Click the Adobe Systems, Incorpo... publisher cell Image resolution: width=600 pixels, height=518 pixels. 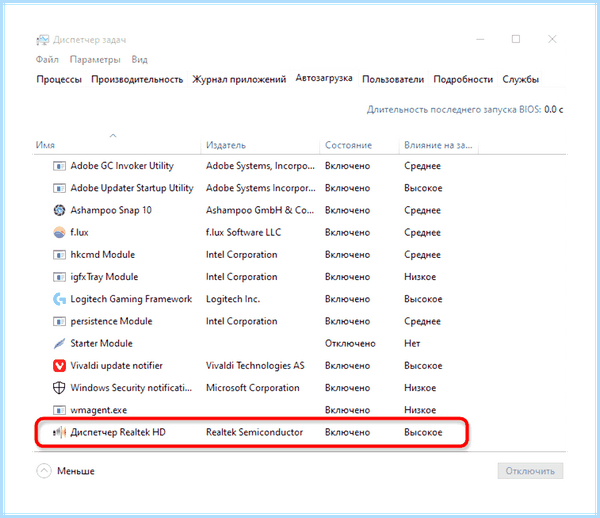tap(260, 166)
